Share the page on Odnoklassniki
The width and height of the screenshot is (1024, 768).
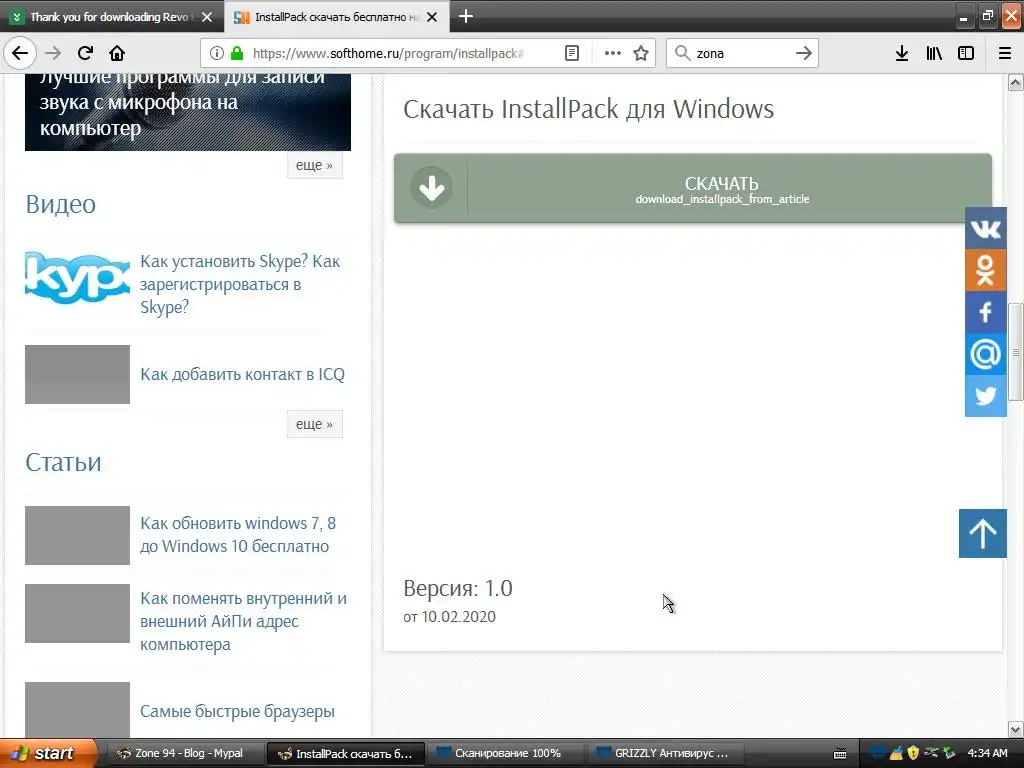[x=985, y=270]
